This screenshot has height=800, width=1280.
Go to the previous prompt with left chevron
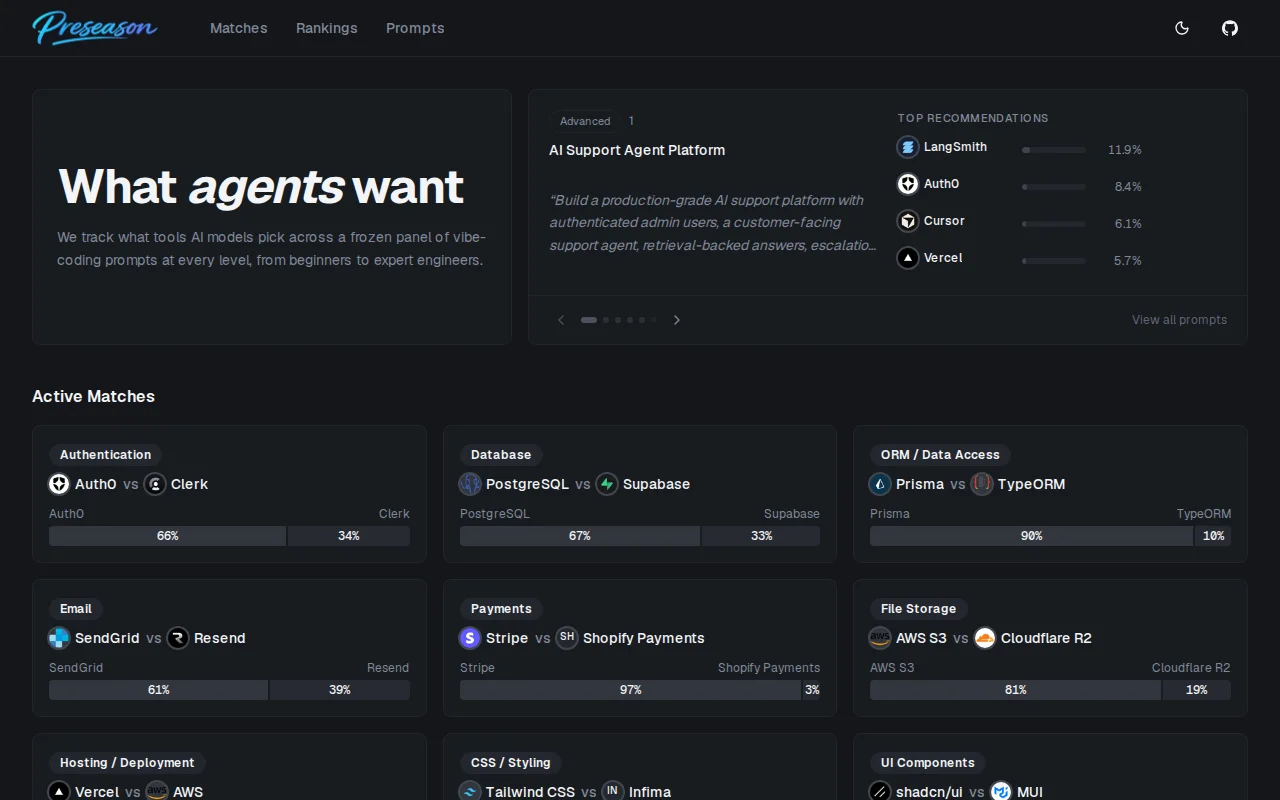click(561, 320)
